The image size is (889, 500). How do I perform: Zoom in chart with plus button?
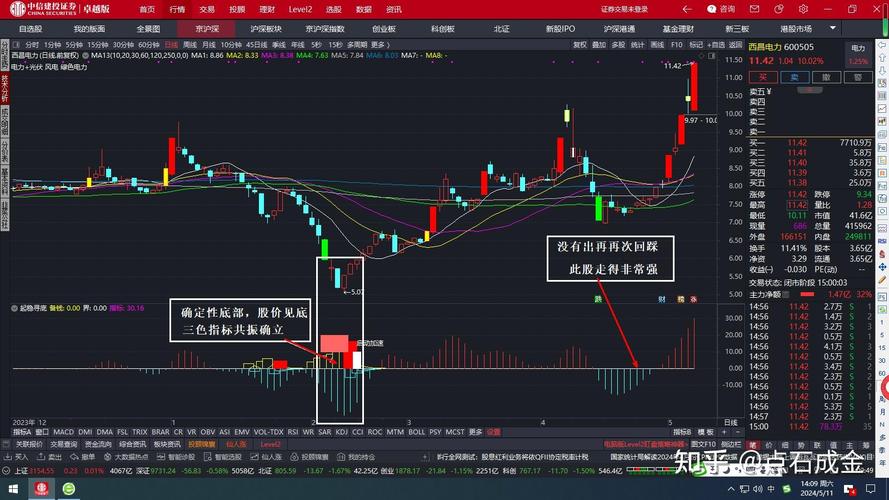tap(723, 432)
